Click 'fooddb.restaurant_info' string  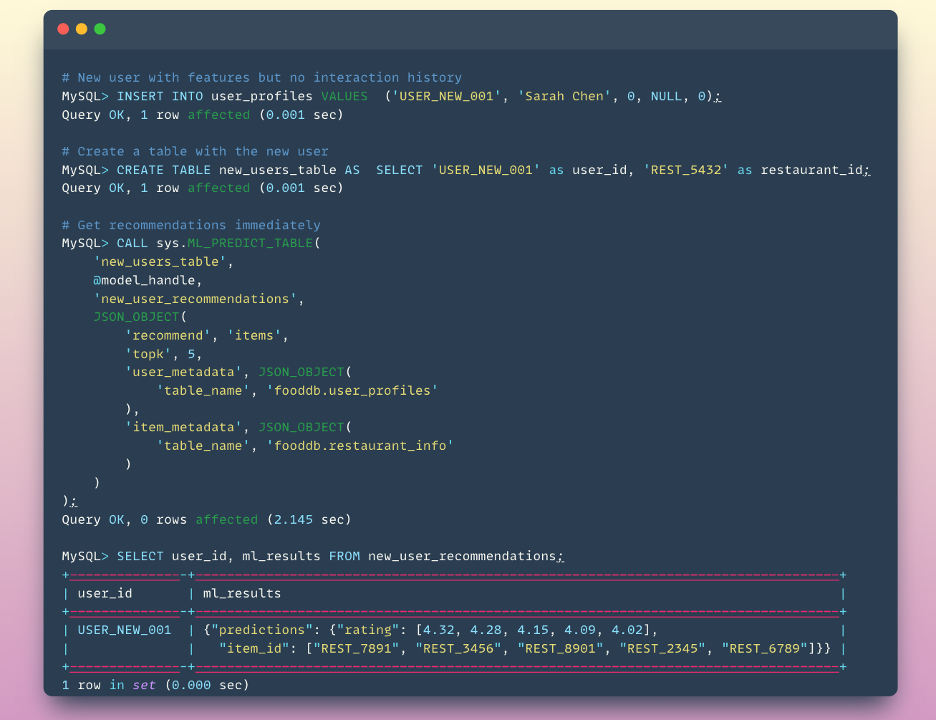tap(360, 445)
